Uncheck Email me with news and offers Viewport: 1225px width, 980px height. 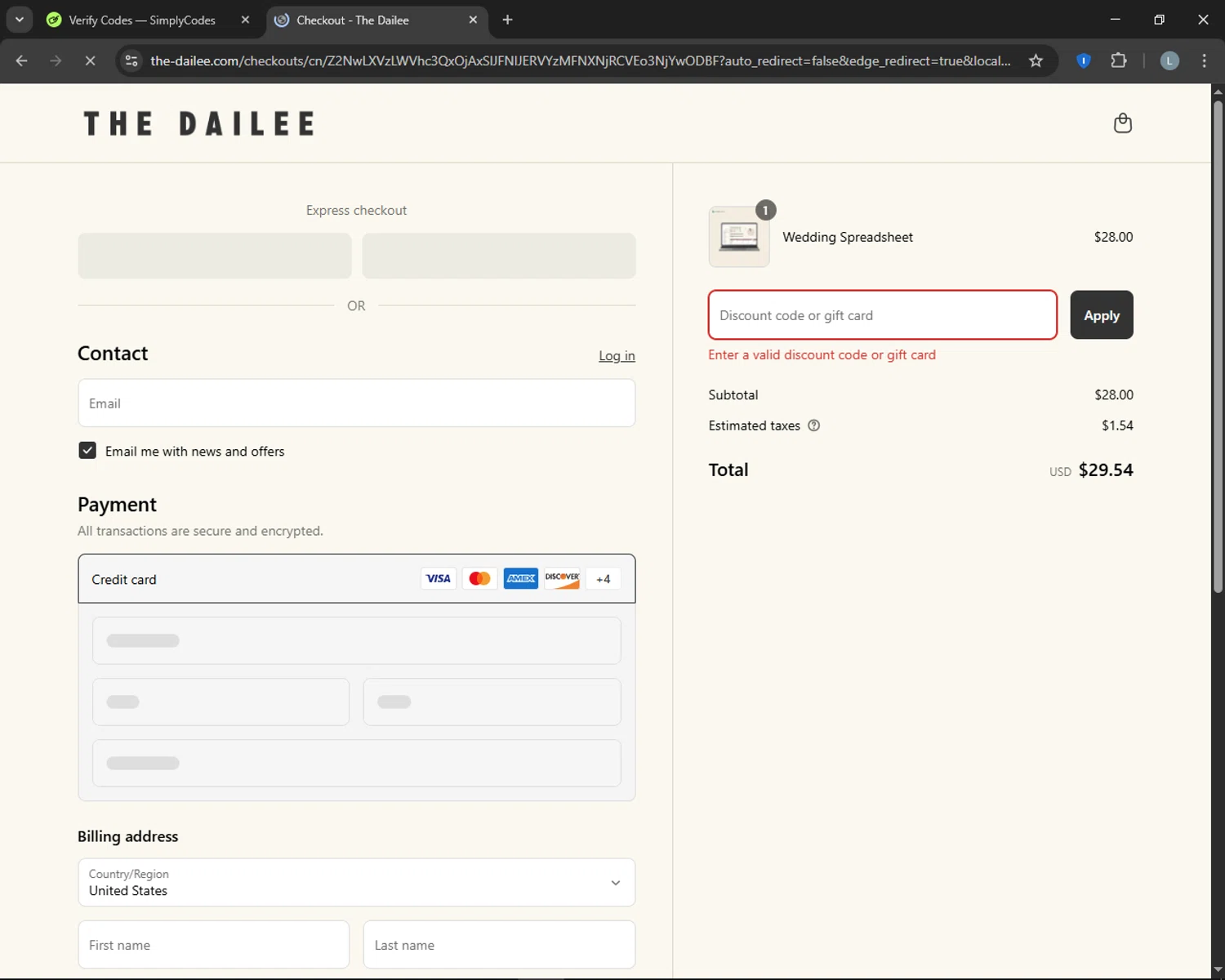pos(87,451)
